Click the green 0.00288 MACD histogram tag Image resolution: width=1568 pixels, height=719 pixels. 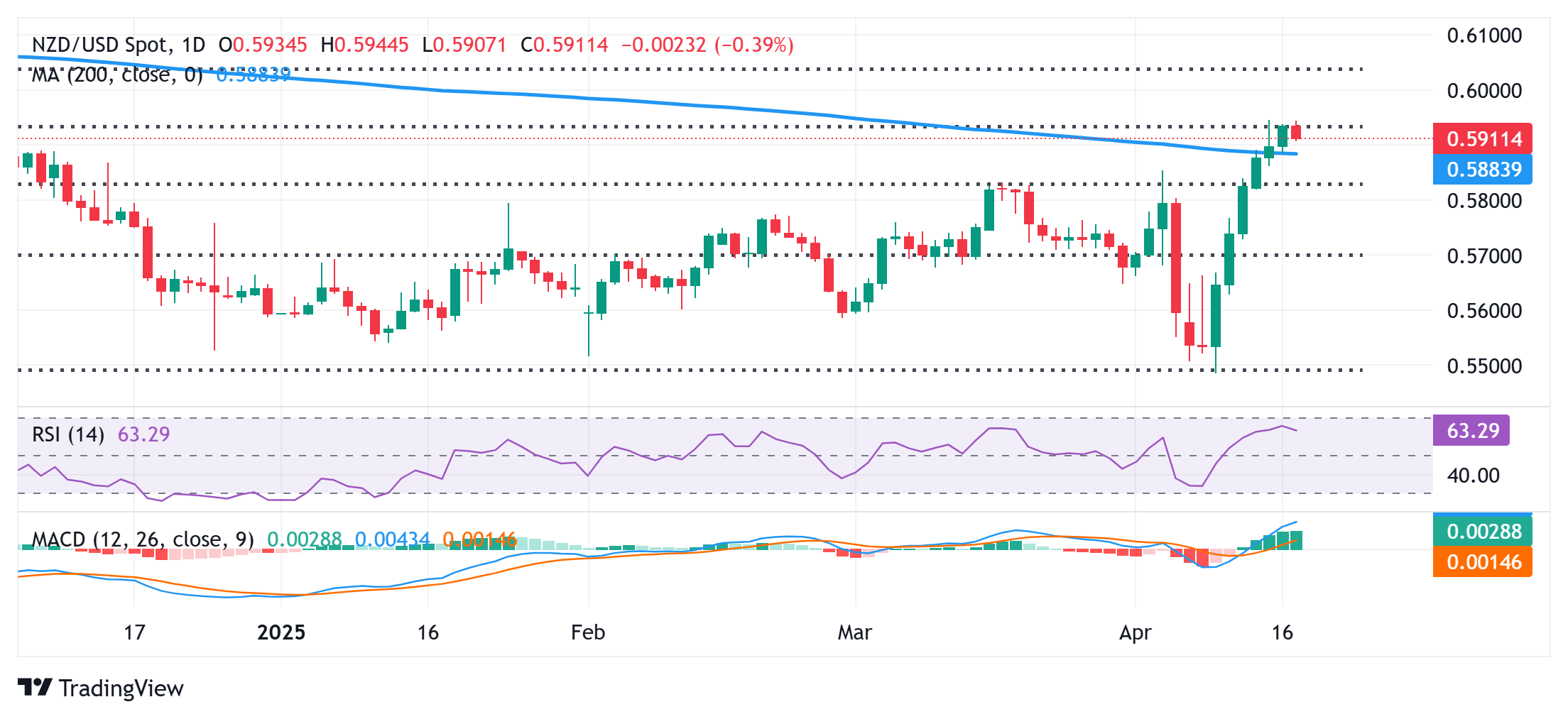(1483, 531)
